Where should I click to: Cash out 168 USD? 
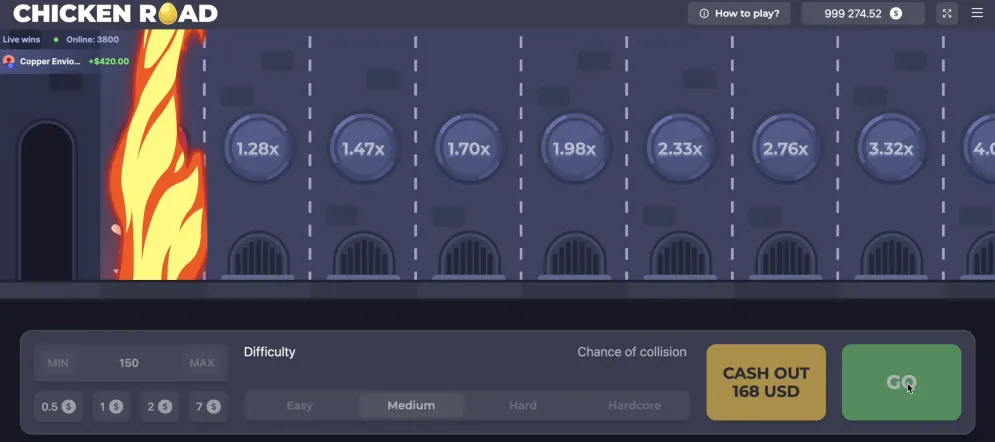(766, 382)
